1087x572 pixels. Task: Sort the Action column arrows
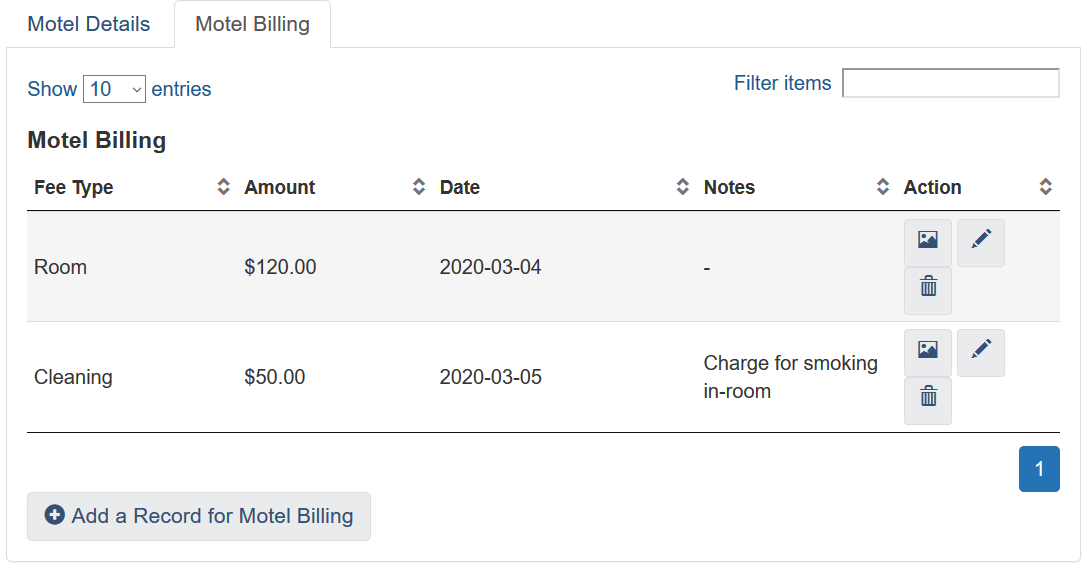(1046, 187)
